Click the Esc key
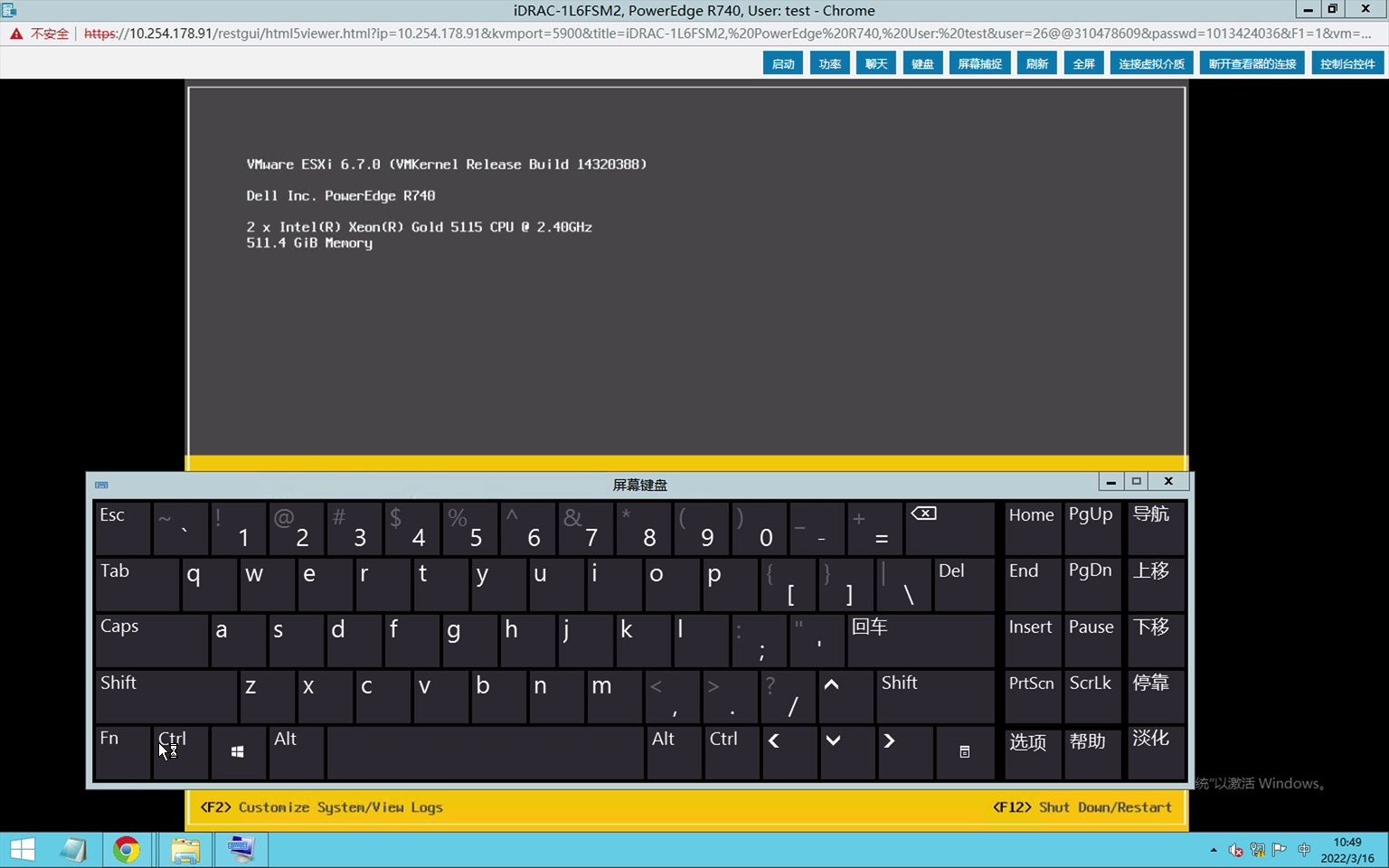This screenshot has height=868, width=1389. 122,529
